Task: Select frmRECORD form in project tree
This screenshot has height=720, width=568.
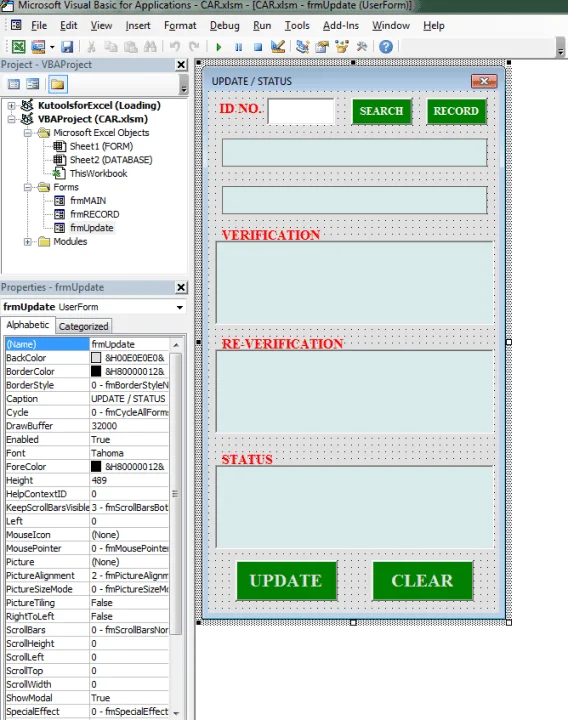Action: (x=95, y=214)
